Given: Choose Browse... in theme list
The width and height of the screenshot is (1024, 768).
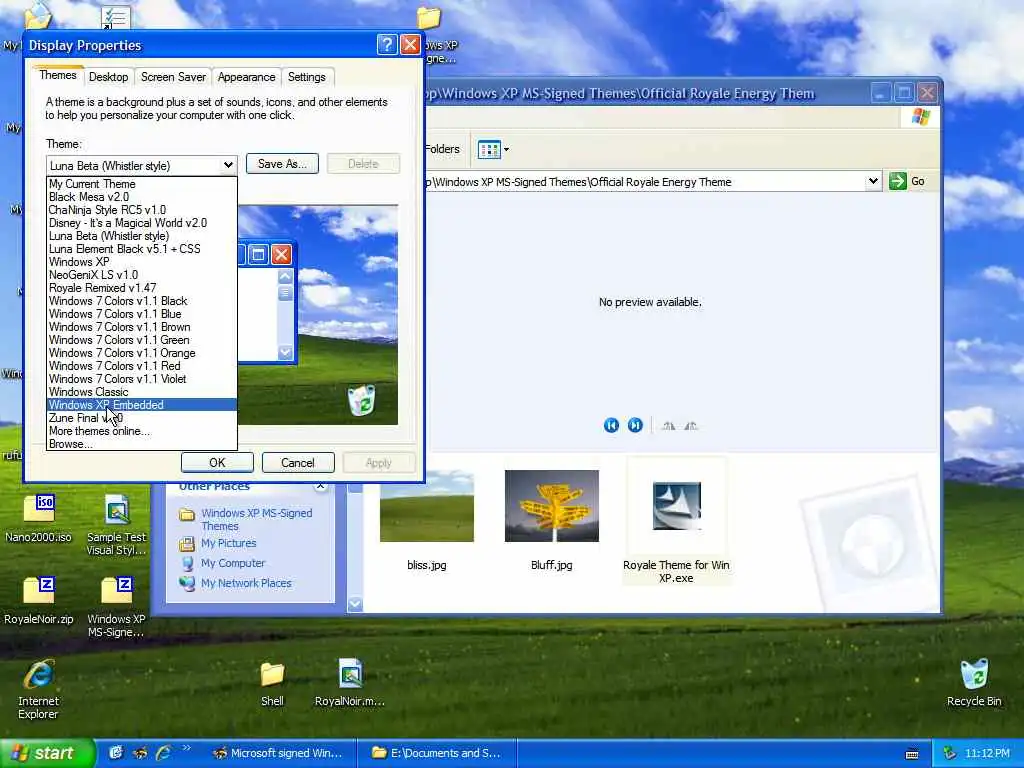Looking at the screenshot, I should click(x=142, y=444).
